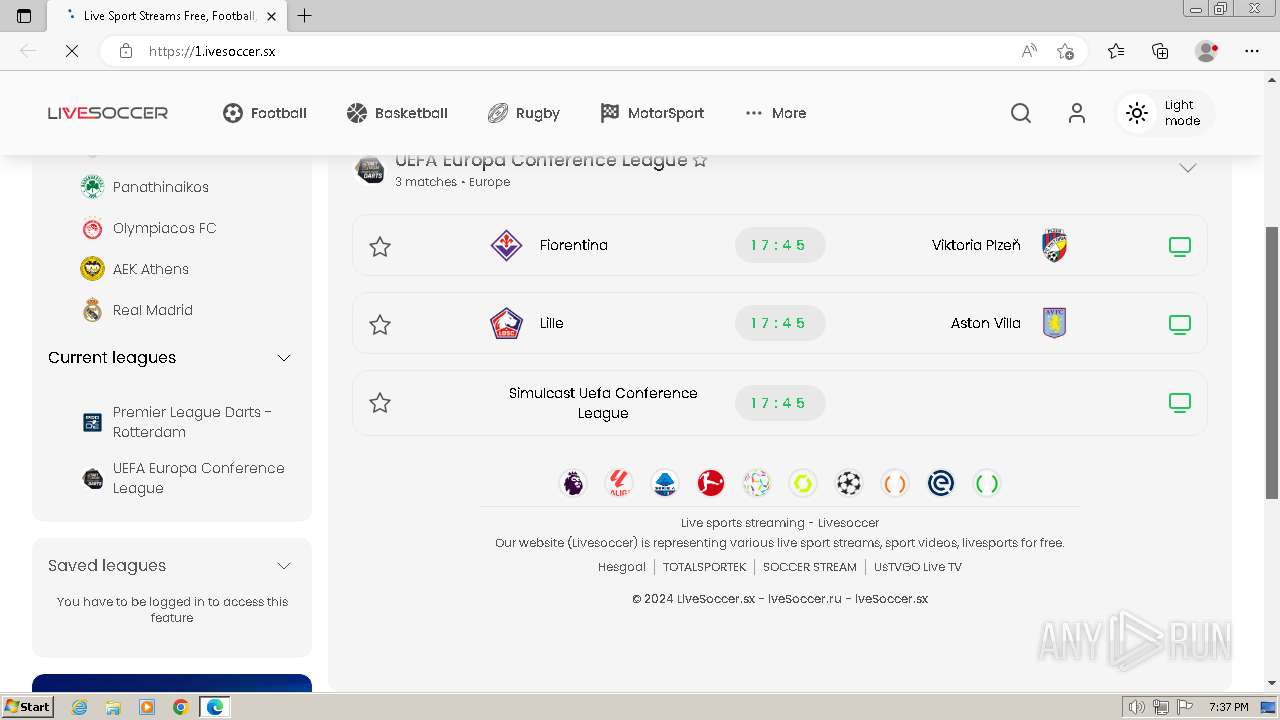The image size is (1280, 720).
Task: Open the Football section
Action: tap(264, 113)
